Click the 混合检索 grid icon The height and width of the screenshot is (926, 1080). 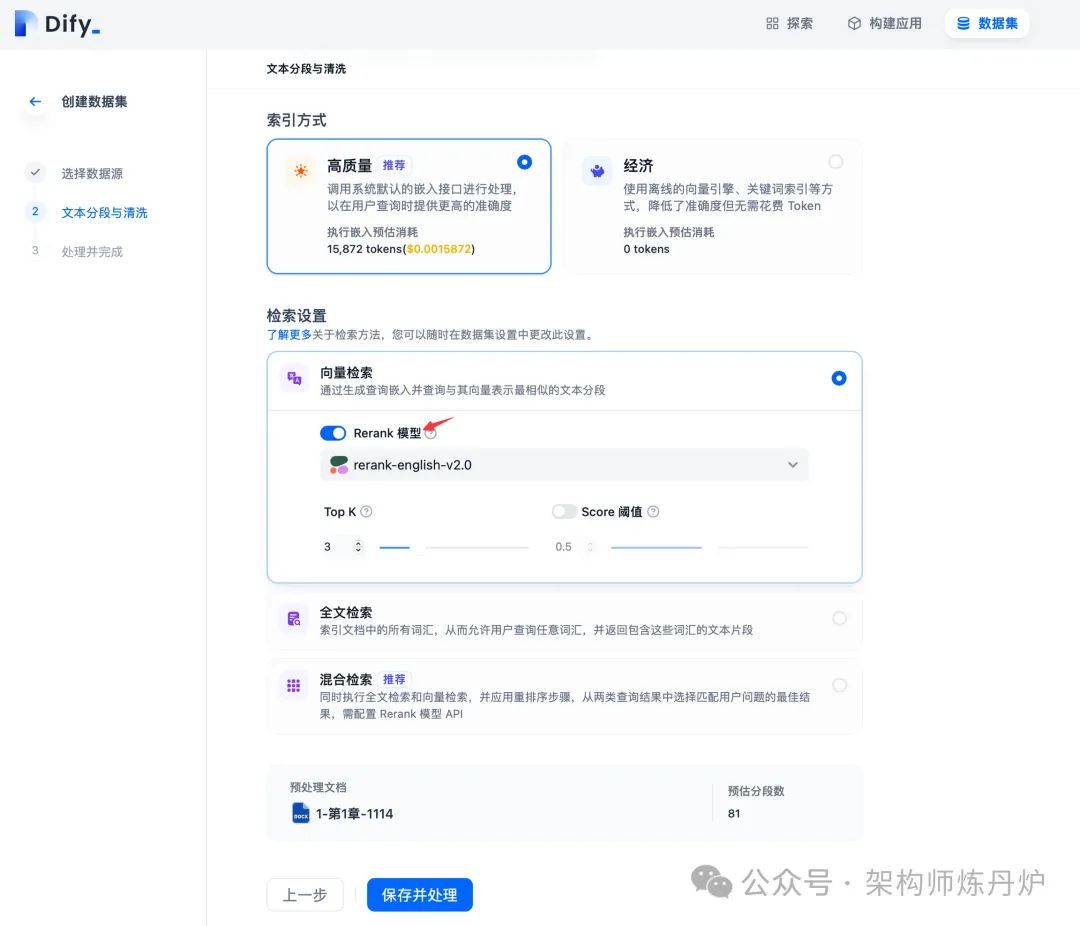click(x=293, y=685)
